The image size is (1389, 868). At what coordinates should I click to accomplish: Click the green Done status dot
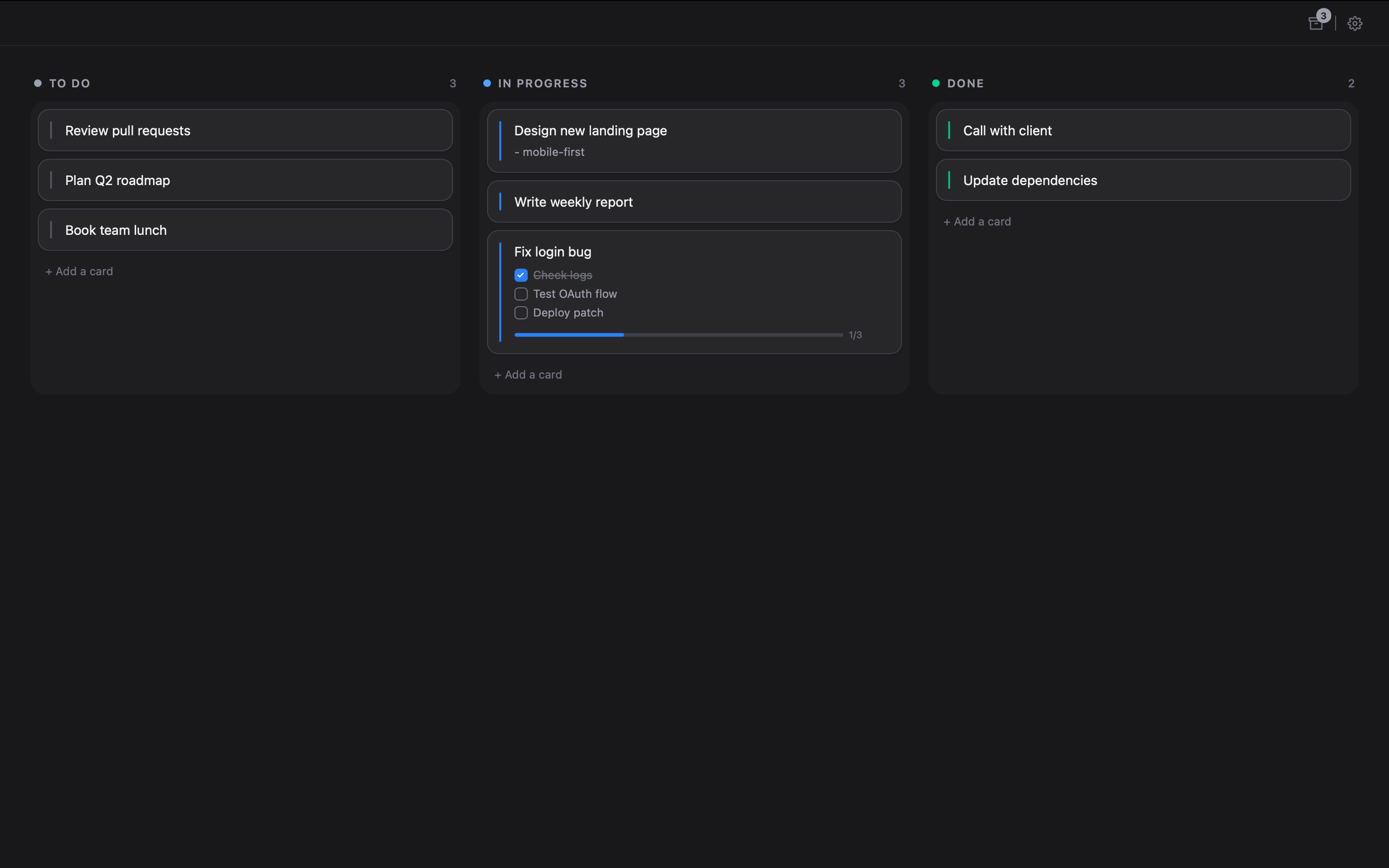tap(936, 83)
